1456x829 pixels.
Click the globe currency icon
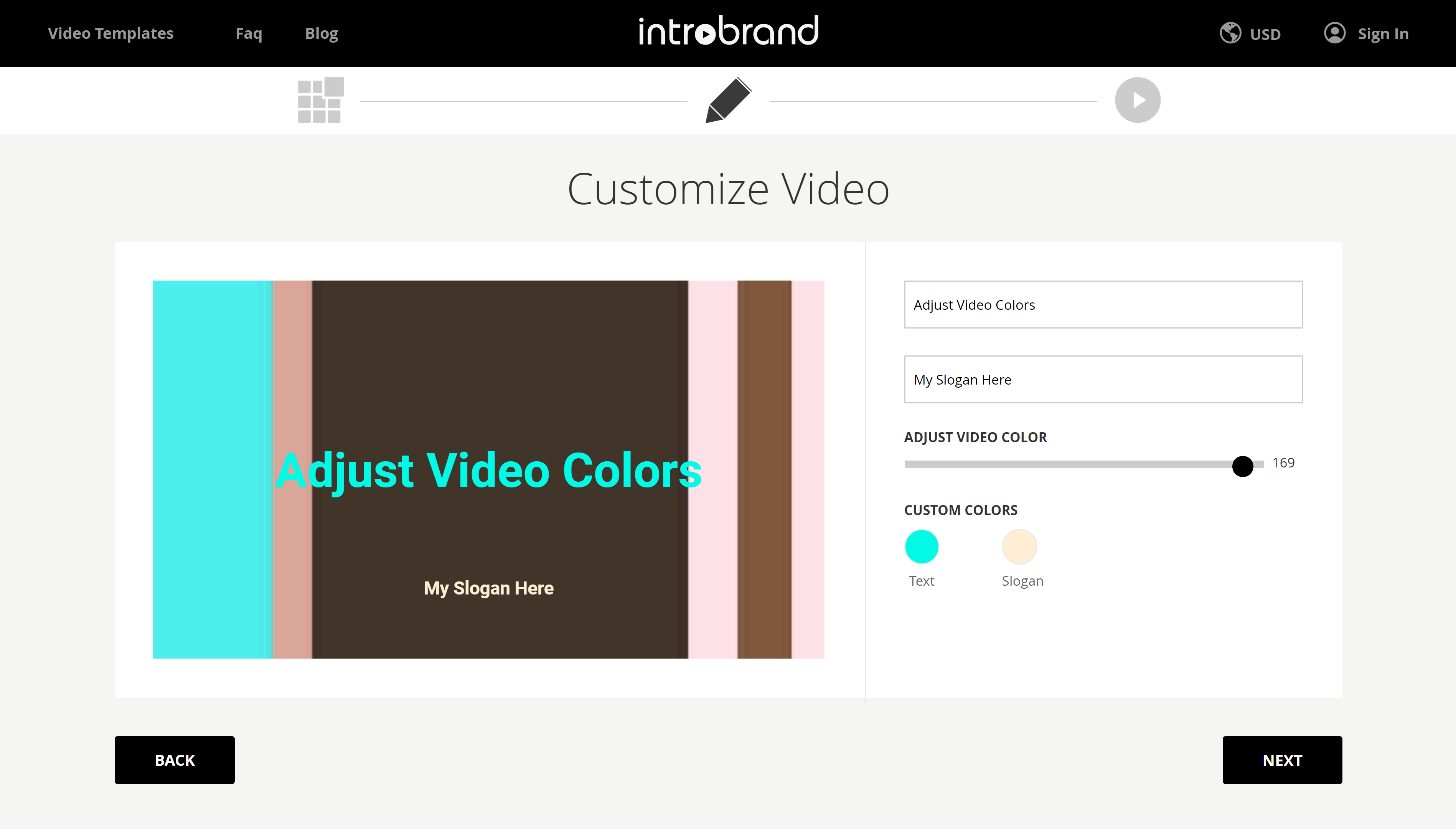pos(1230,33)
